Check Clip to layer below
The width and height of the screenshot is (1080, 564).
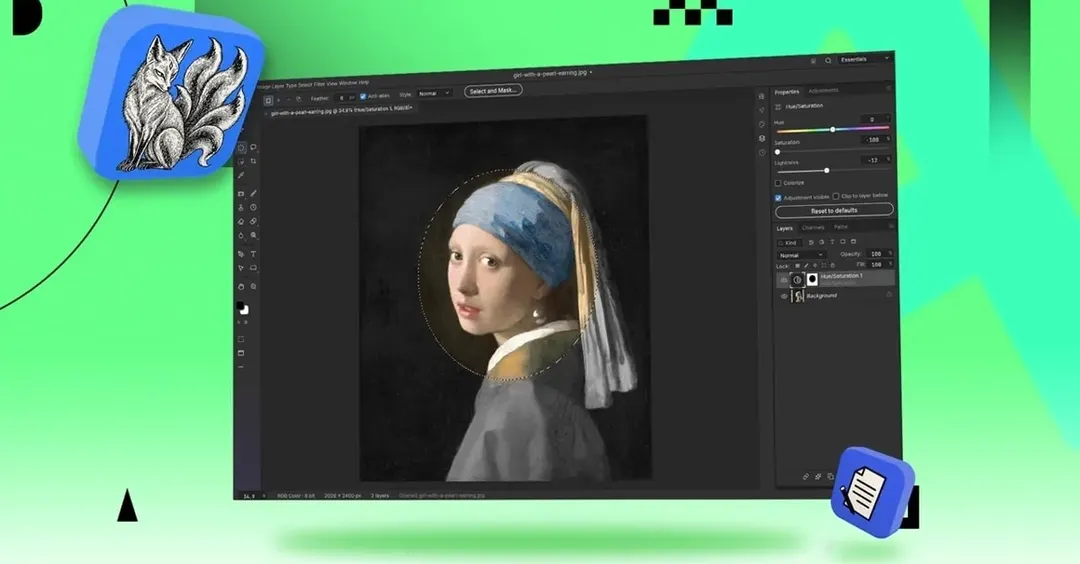point(835,196)
